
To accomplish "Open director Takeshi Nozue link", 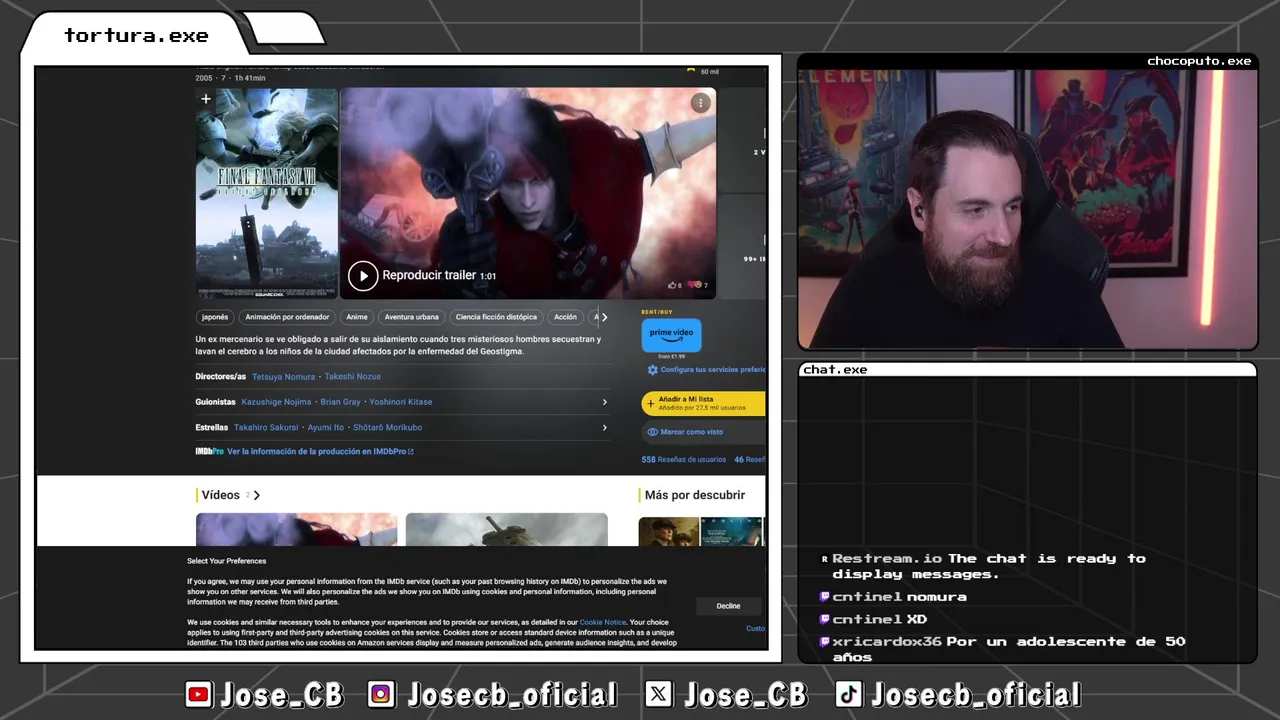I will click(x=353, y=377).
